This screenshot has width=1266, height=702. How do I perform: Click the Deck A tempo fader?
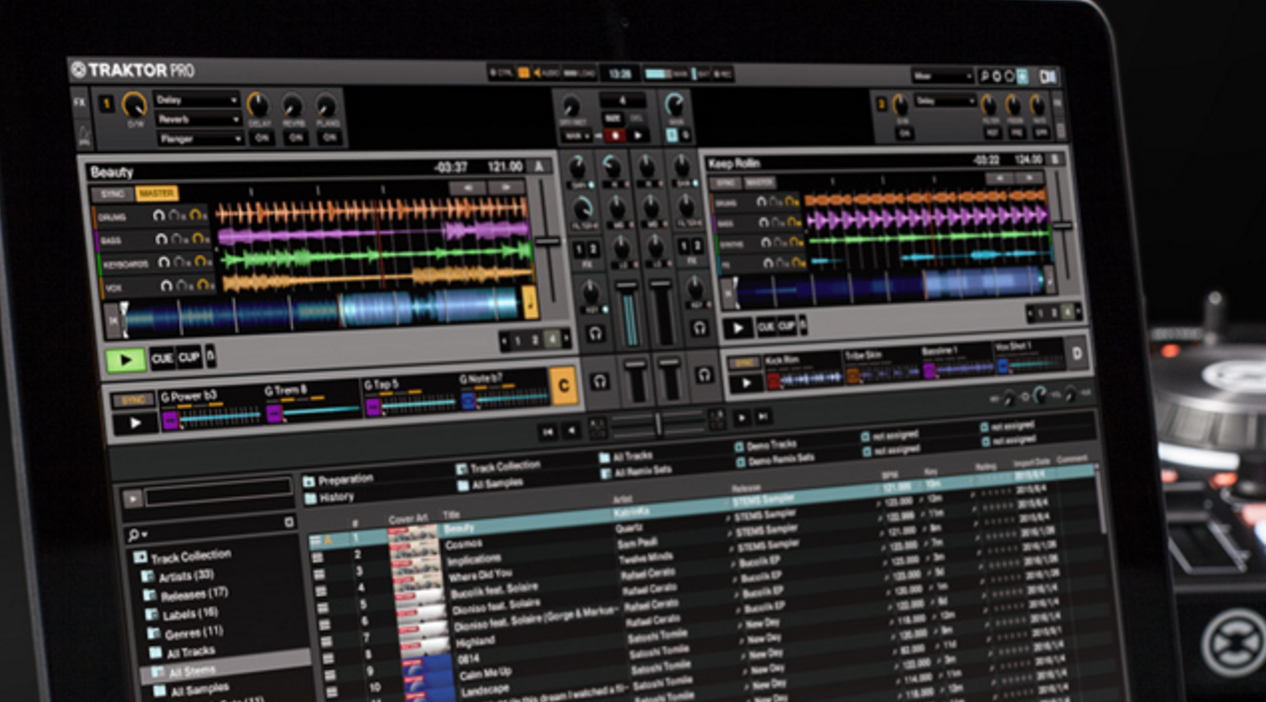tap(548, 241)
